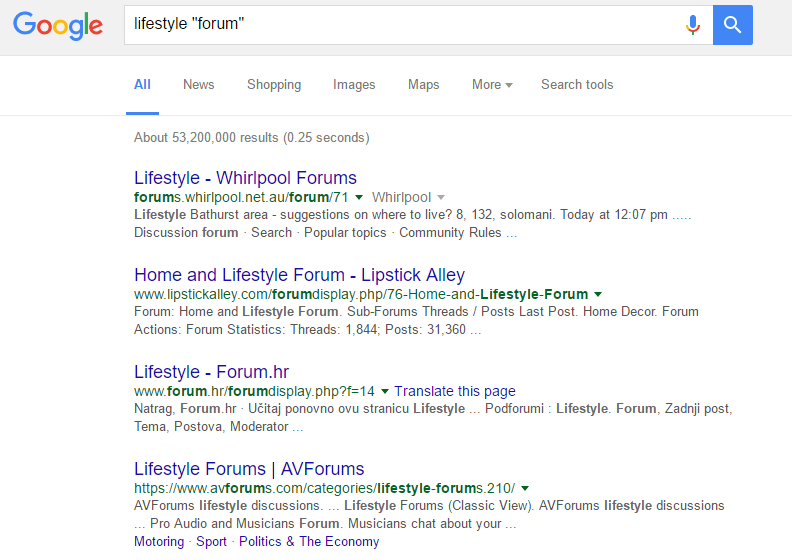Open Politics & The Economy sitelink
The width and height of the screenshot is (792, 560).
coord(309,541)
